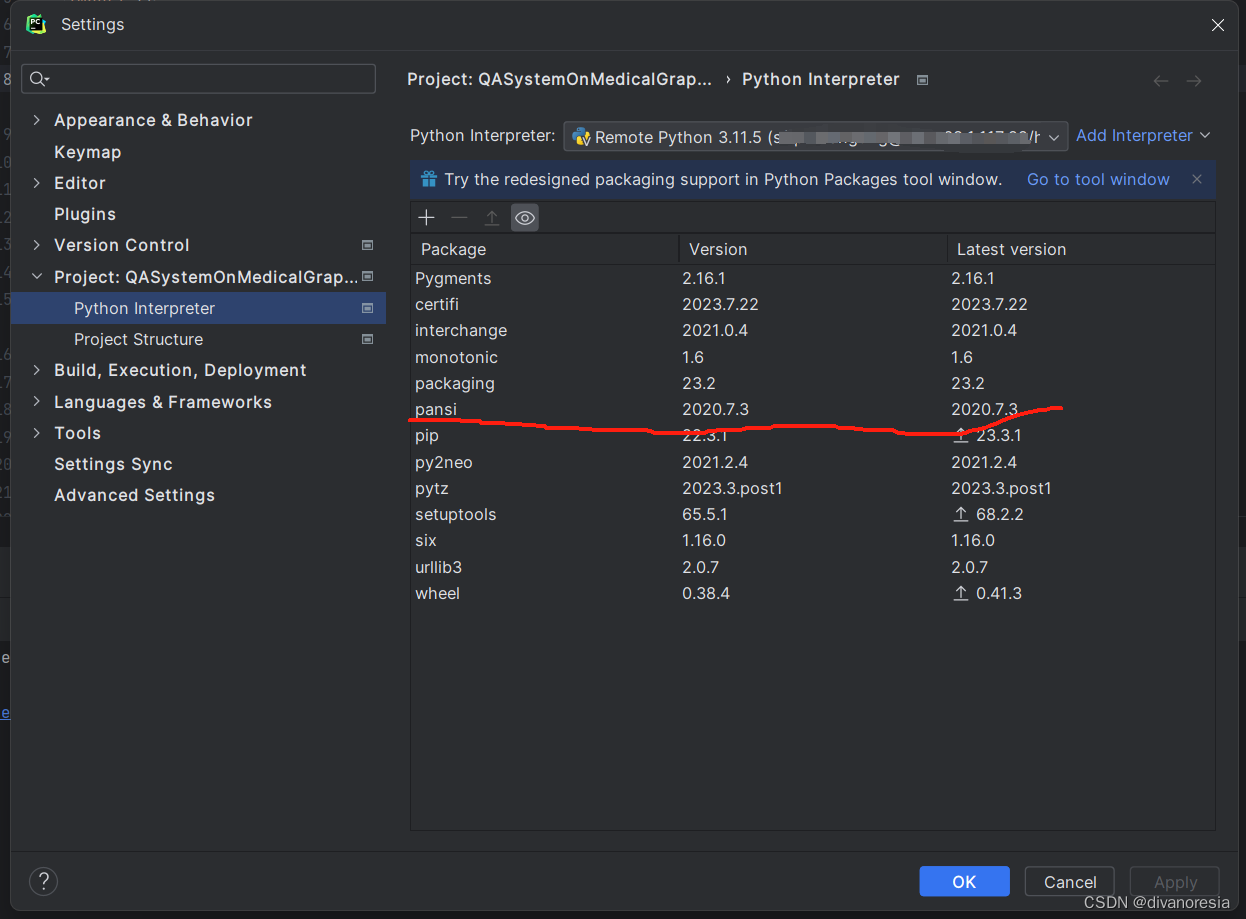Screen dimensions: 1246x919
Task: Collapse the Project: QASystemOnMedicalGrap node
Action: click(37, 276)
